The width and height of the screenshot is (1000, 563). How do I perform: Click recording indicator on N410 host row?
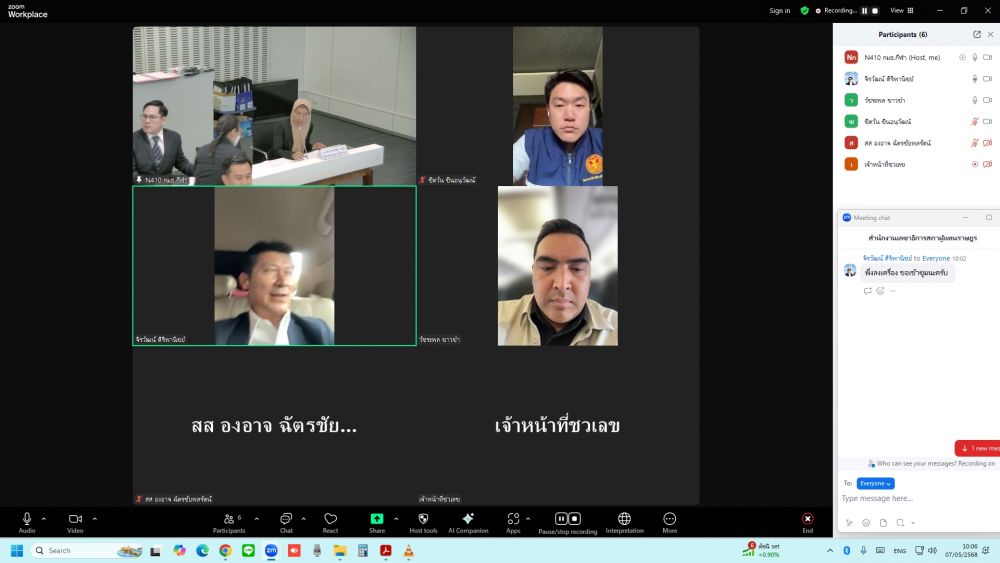click(962, 57)
